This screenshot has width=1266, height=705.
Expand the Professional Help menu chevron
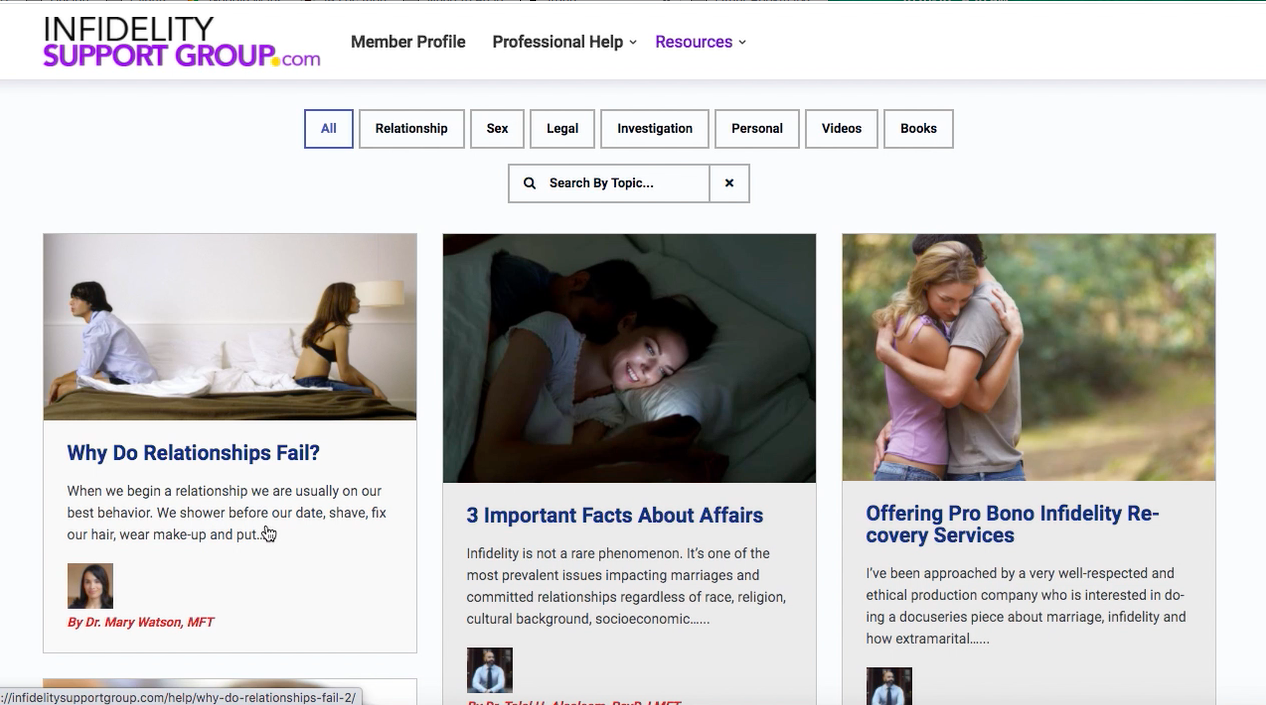tap(633, 42)
